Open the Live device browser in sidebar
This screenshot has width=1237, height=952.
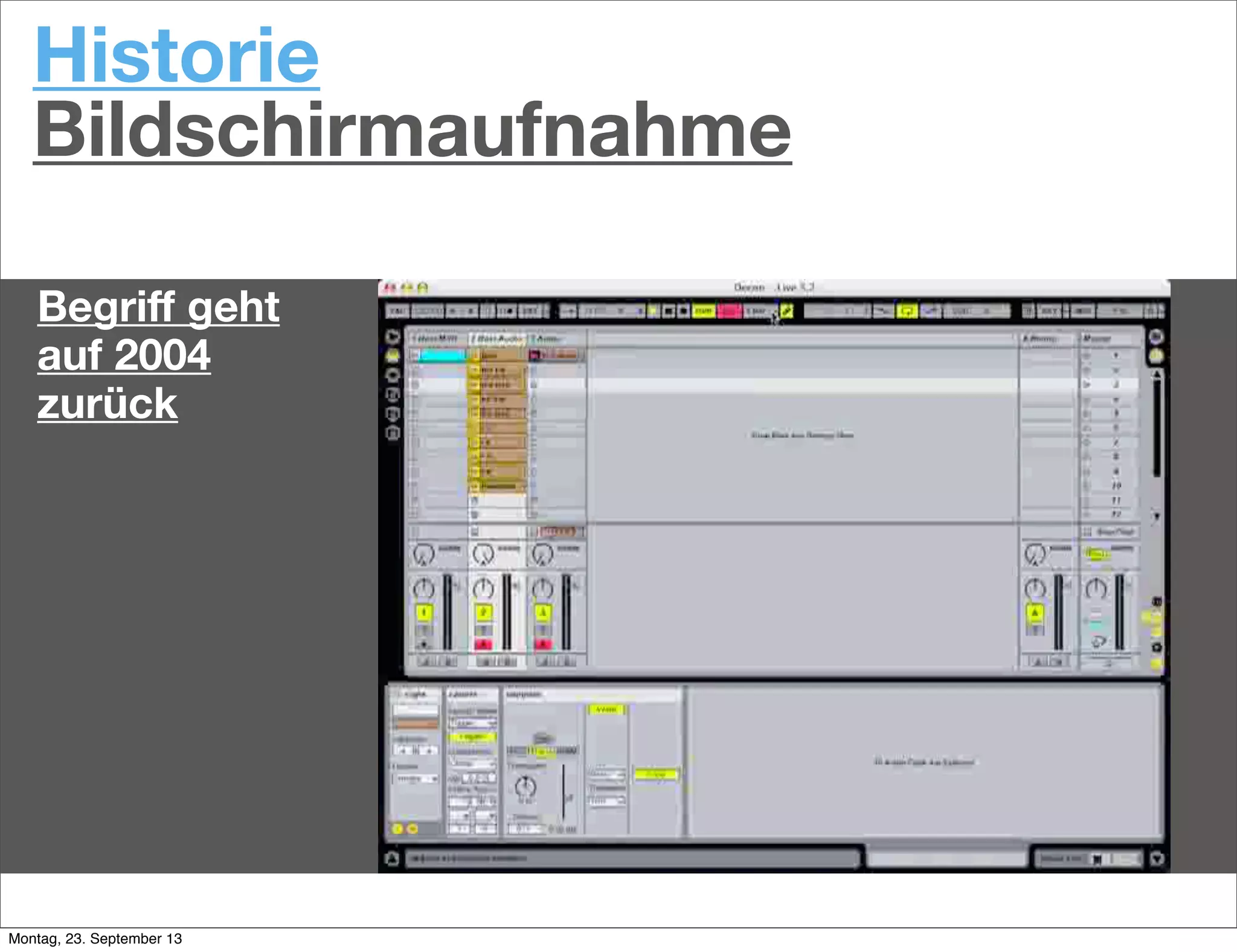click(393, 355)
